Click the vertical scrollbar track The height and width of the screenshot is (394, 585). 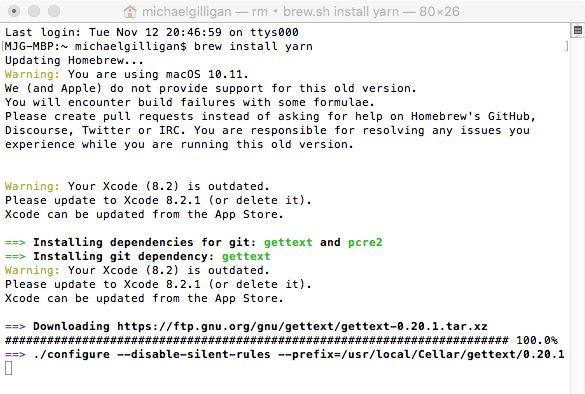coord(578,213)
